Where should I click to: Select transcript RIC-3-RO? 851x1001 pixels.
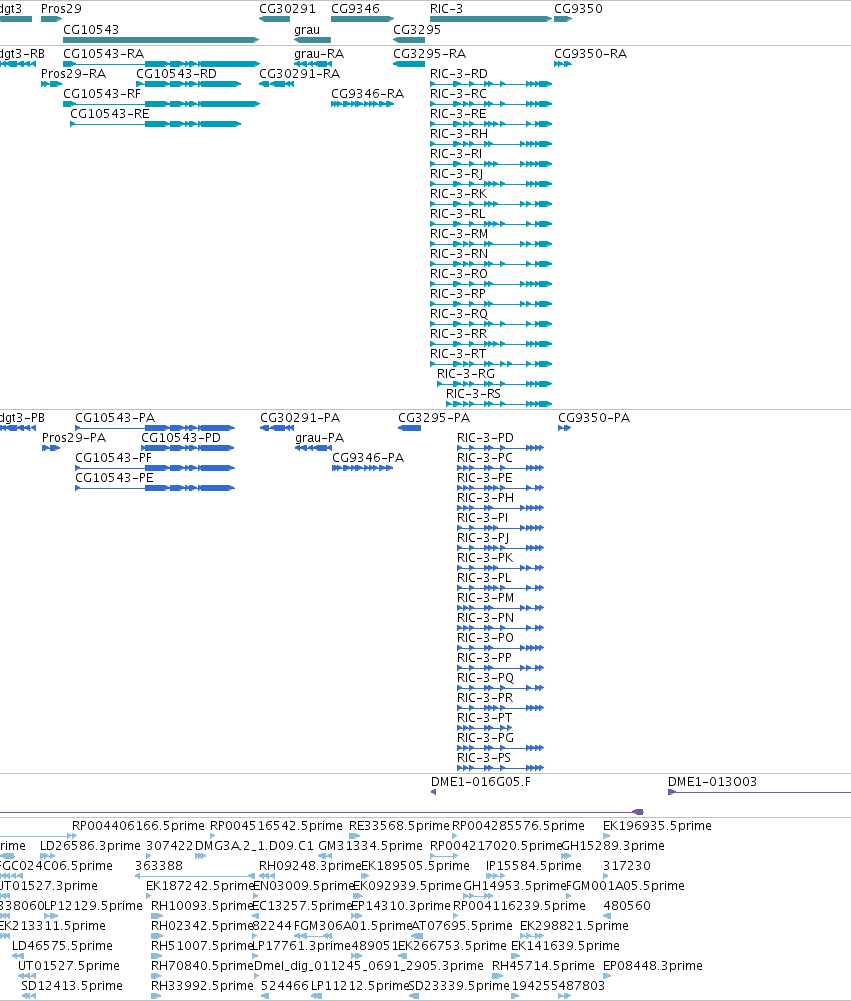point(459,274)
